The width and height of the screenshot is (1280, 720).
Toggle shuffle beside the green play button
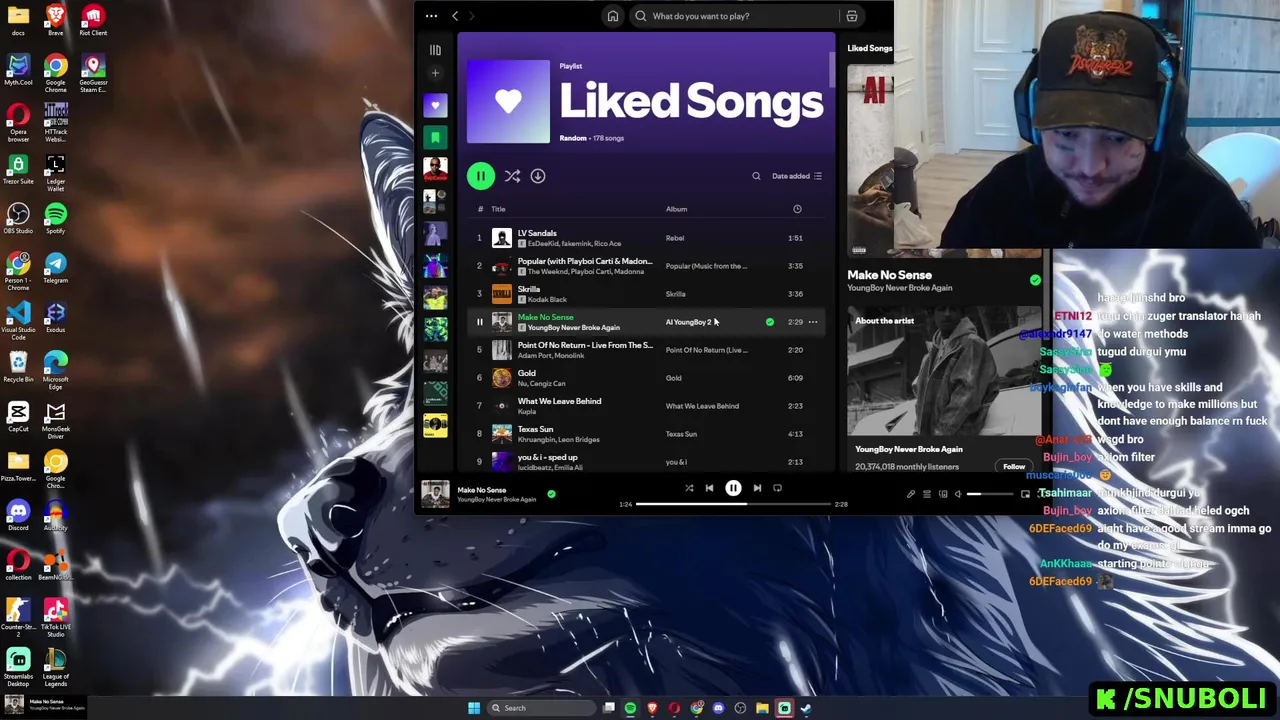click(x=512, y=176)
